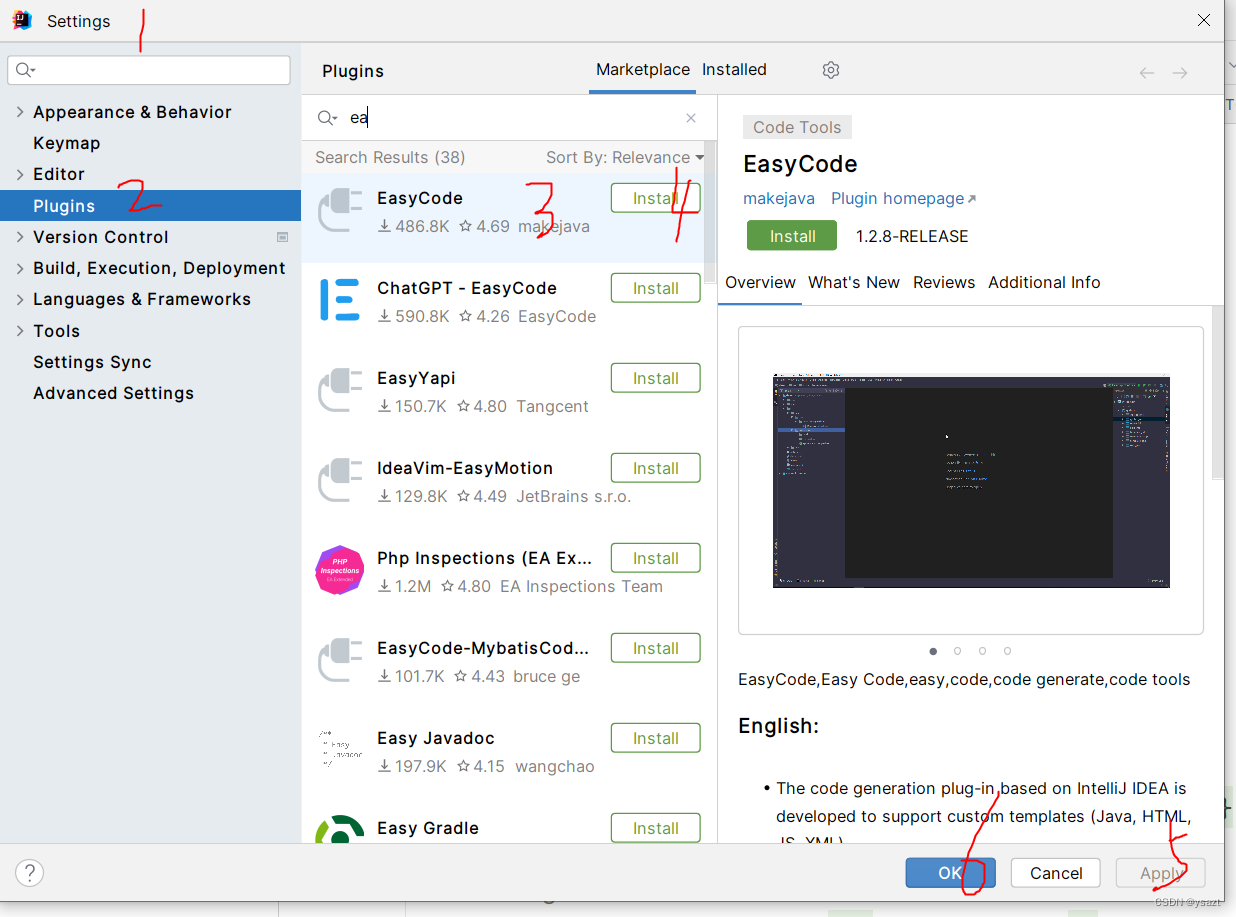The image size is (1236, 917).
Task: Click the green Install button in details
Action: coord(793,236)
